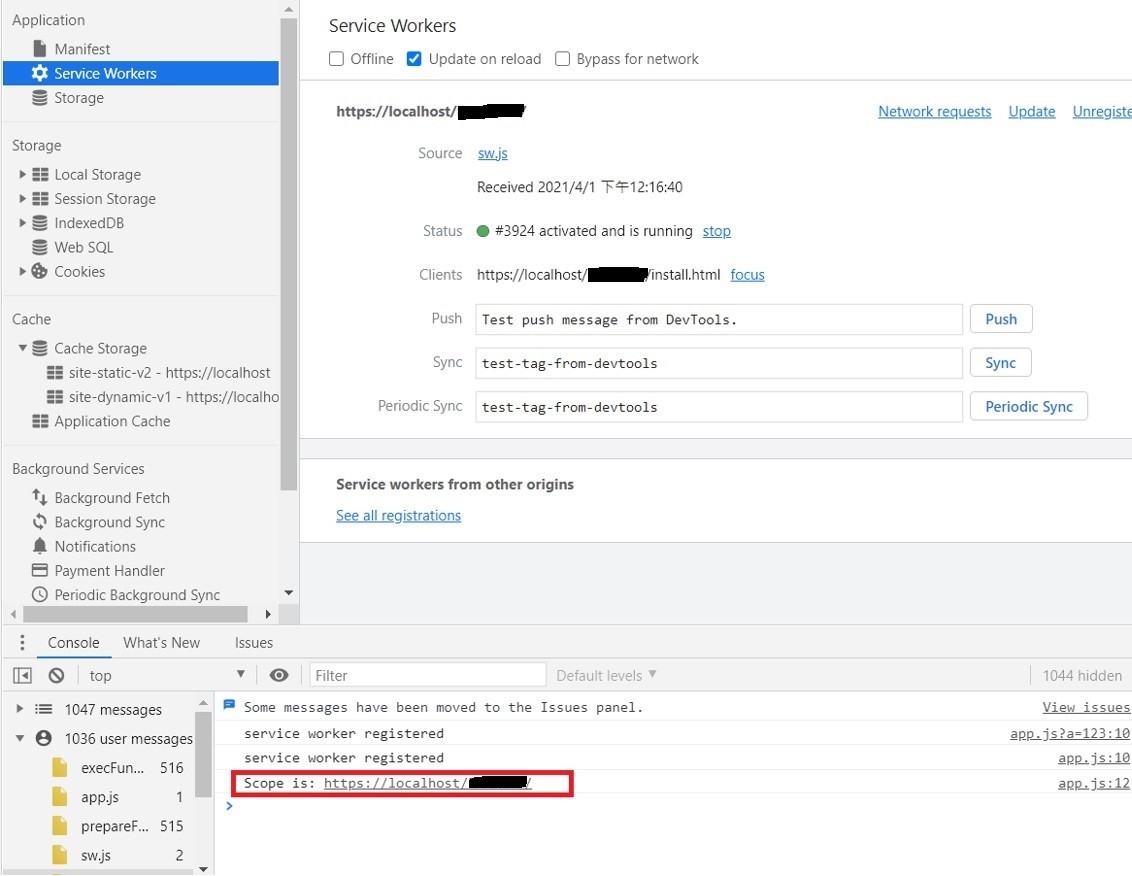Viewport: 1132px width, 876px height.
Task: Click the user messages person icon
Action: tap(43, 738)
